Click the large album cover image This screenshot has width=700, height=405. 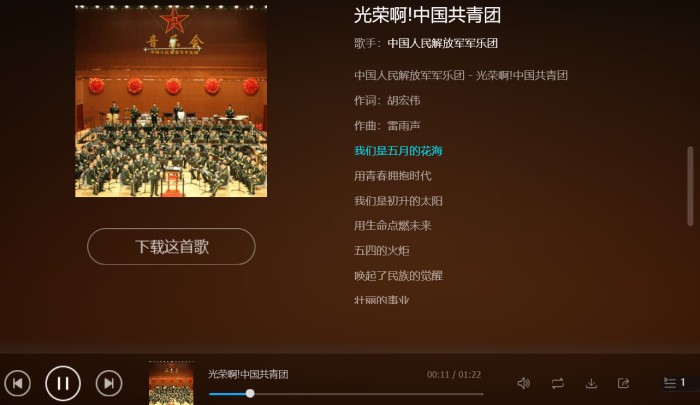171,101
